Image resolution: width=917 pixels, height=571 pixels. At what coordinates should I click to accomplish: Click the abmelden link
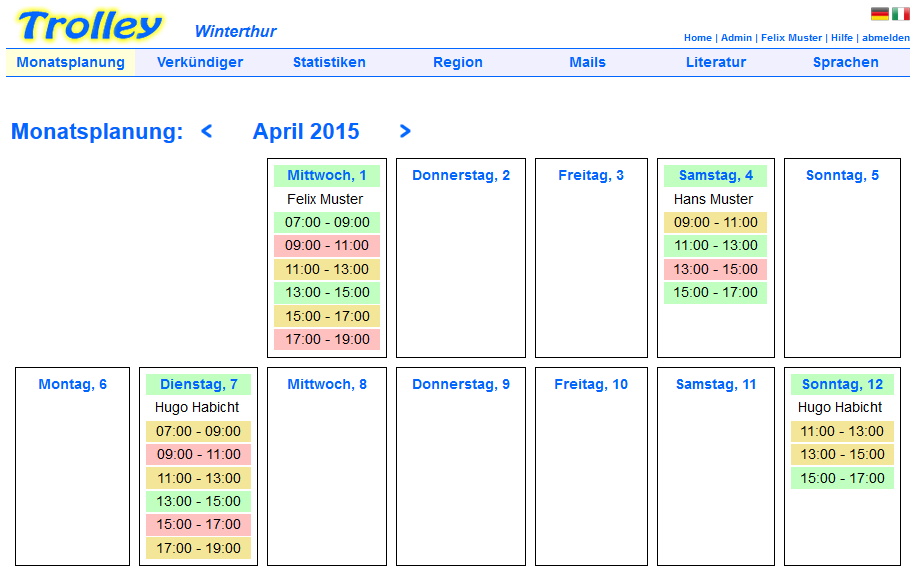(x=885, y=37)
